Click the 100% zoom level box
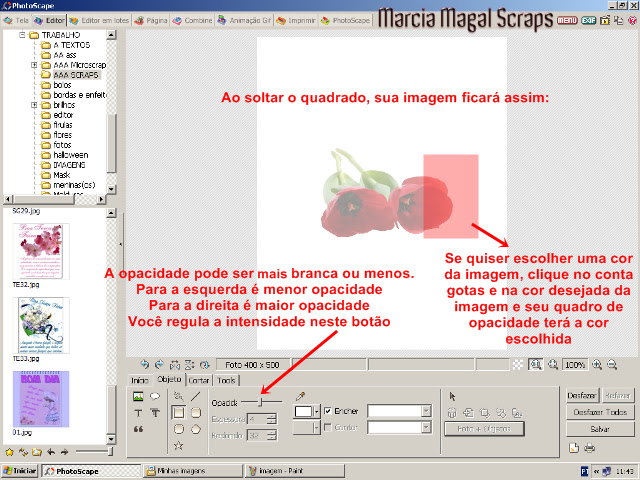The image size is (640, 480). tap(575, 364)
